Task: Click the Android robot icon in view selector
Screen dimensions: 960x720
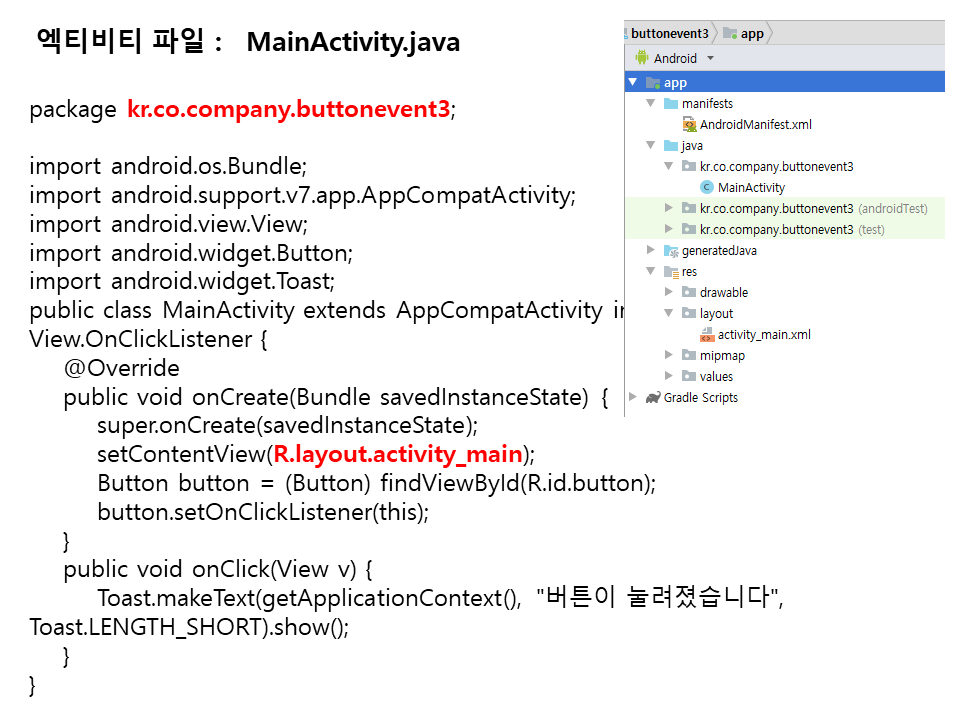Action: click(641, 58)
